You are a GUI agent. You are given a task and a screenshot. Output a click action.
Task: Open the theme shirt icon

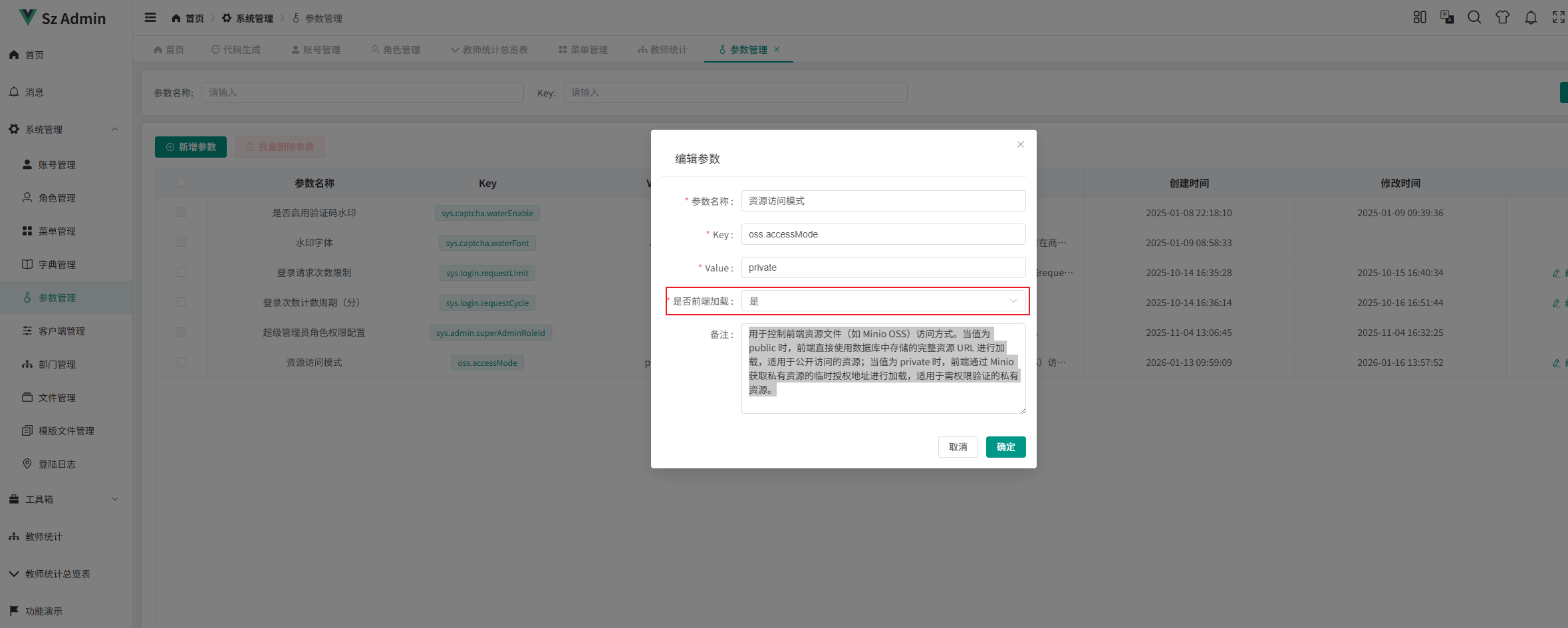1502,17
